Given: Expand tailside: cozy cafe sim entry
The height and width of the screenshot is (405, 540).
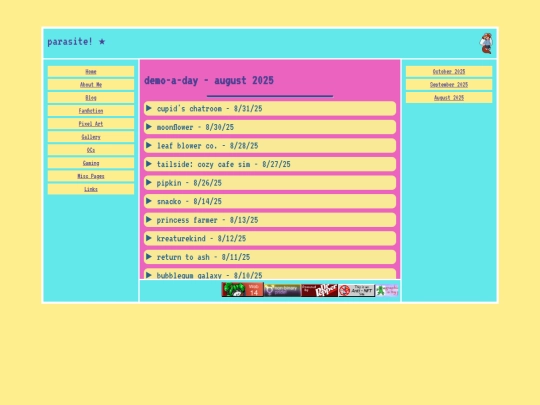Looking at the screenshot, I should (x=270, y=164).
